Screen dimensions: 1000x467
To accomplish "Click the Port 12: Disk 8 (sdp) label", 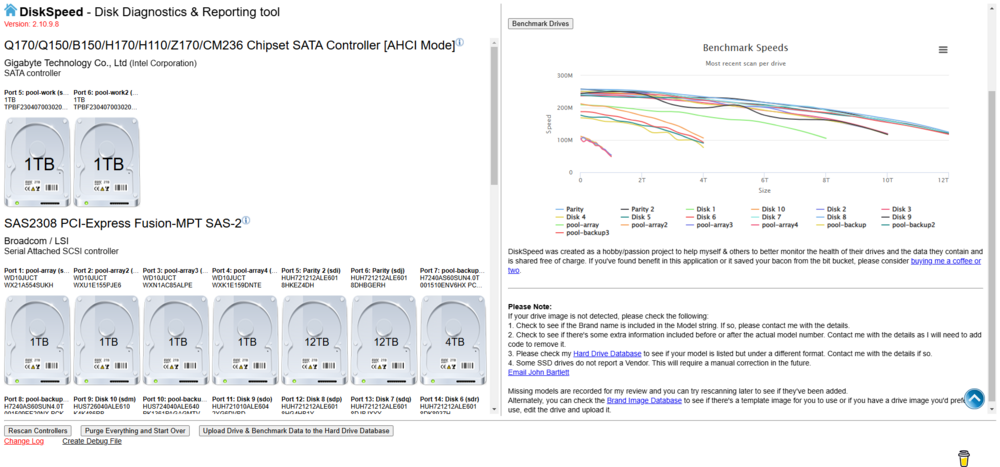I will pyautogui.click(x=311, y=399).
